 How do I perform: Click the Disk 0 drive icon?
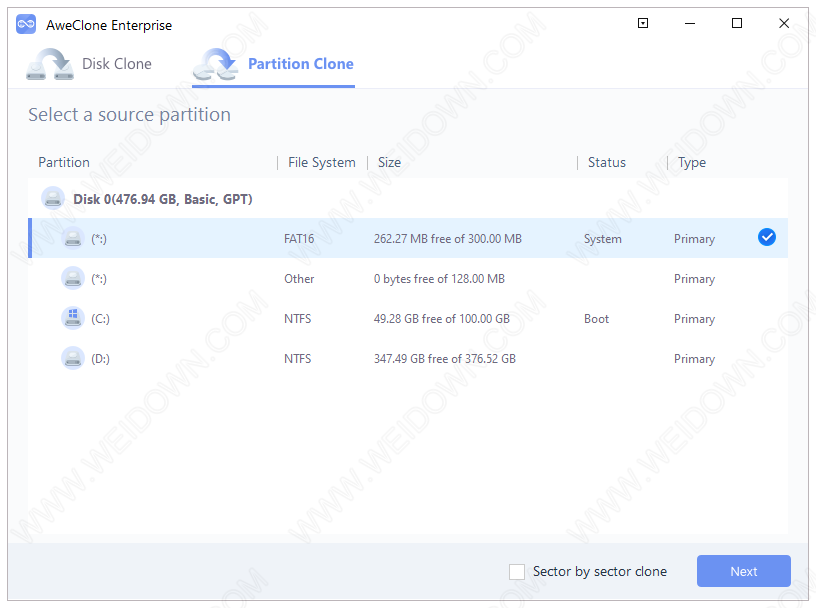tap(53, 198)
